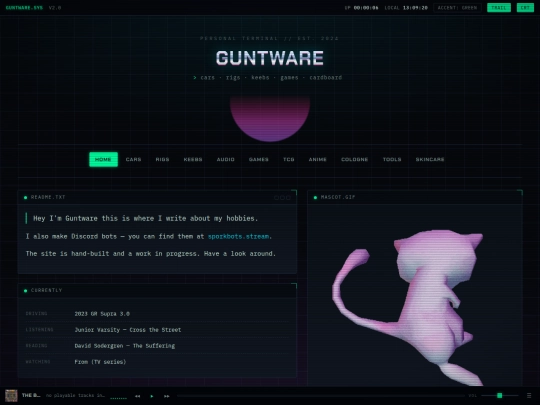This screenshot has height=405, width=540.
Task: Switch to the KEEBS tab
Action: (x=193, y=159)
